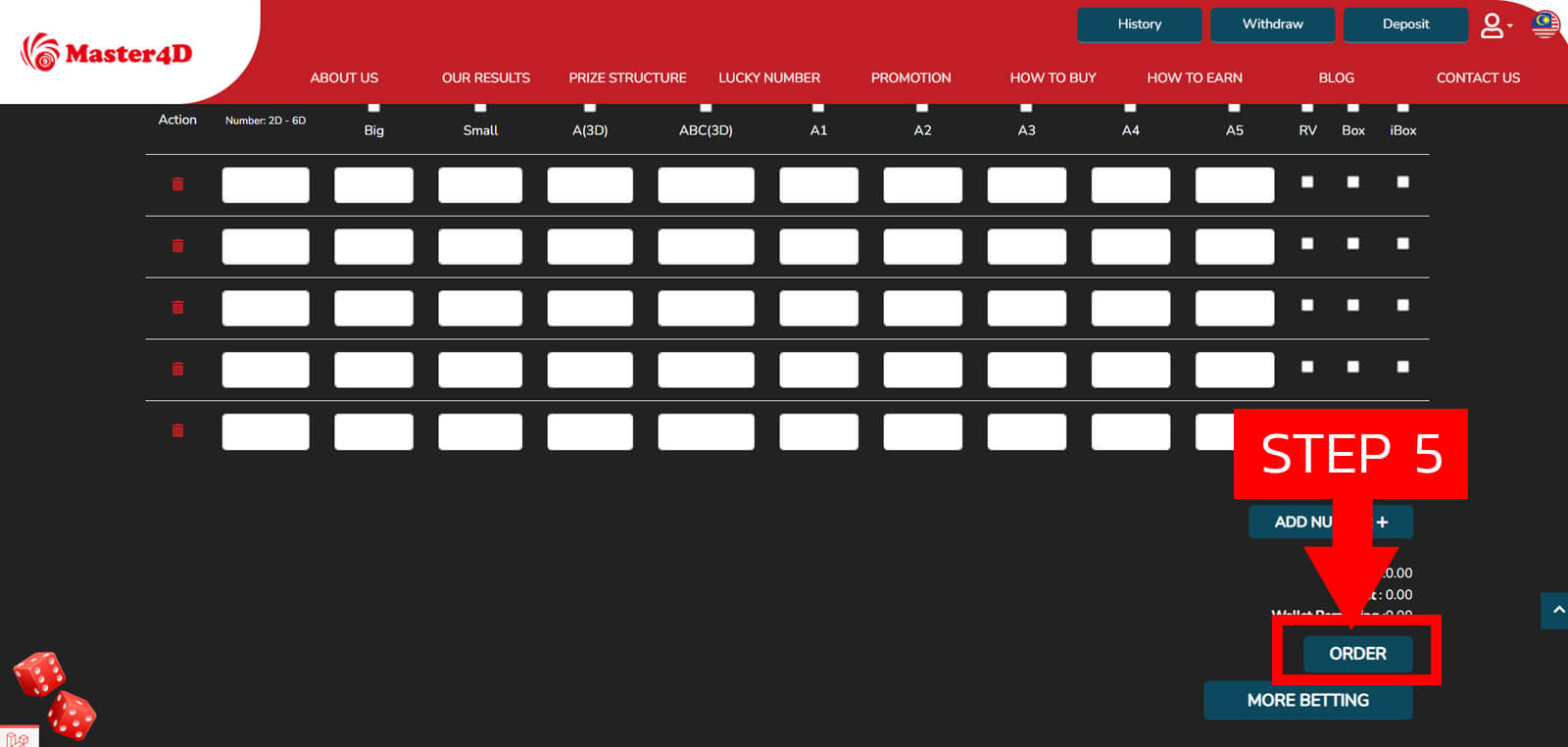1568x747 pixels.
Task: Click the MORE BETTING button
Action: point(1307,701)
